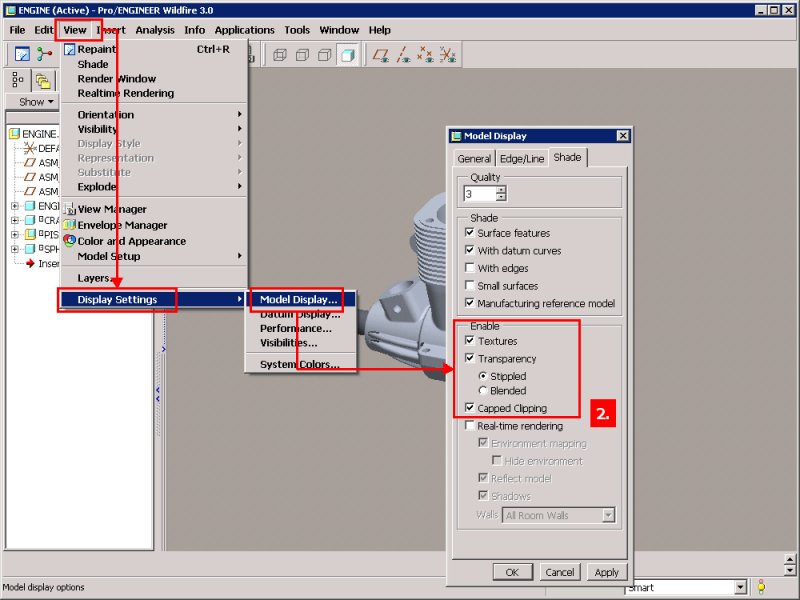Screen dimensions: 800x600
Task: Open the Orientation submenu
Action: tap(154, 115)
